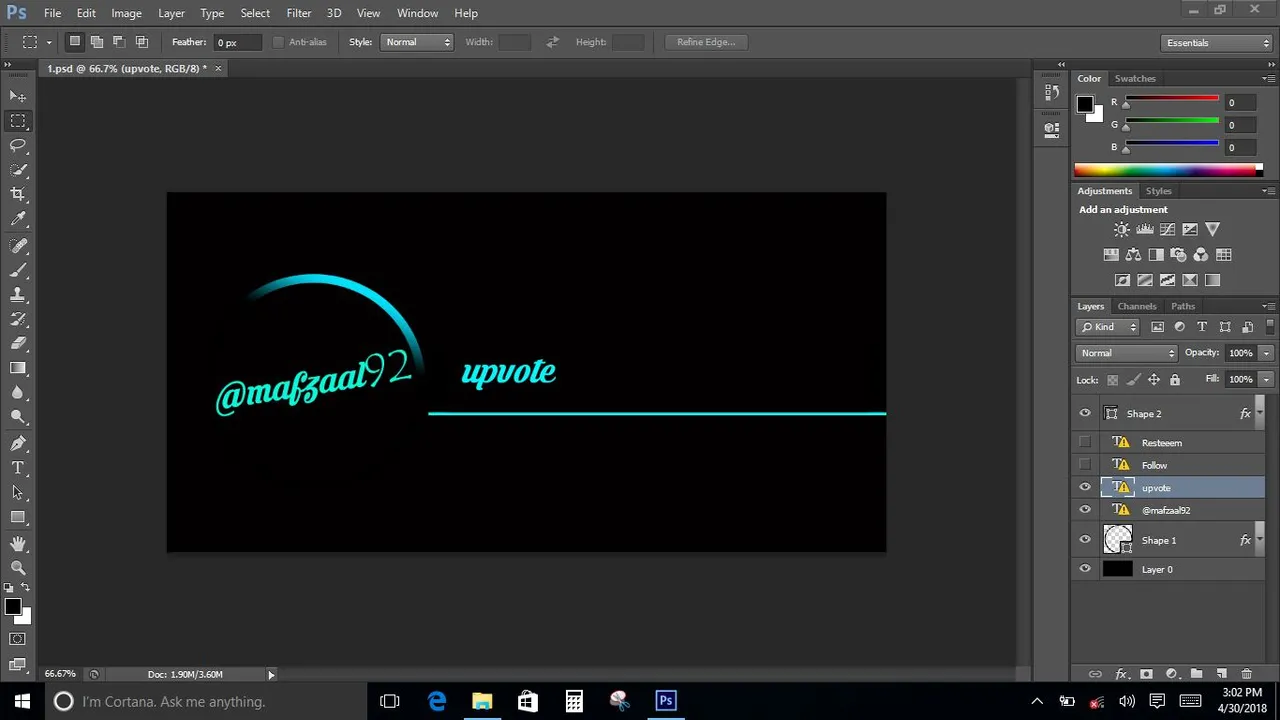Viewport: 1280px width, 720px height.
Task: Select the Hand tool
Action: (x=18, y=543)
